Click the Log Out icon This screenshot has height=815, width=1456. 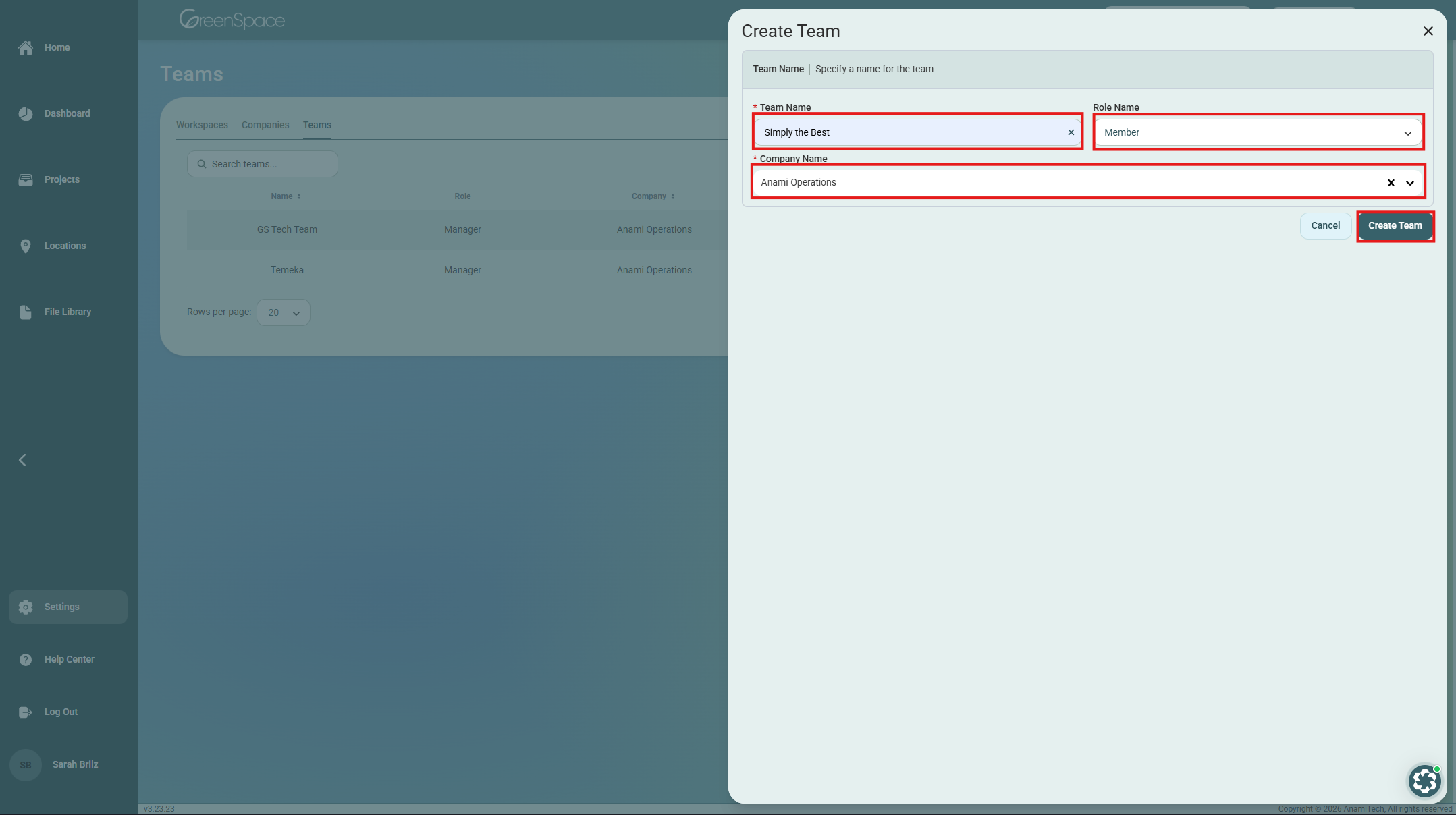pos(26,712)
